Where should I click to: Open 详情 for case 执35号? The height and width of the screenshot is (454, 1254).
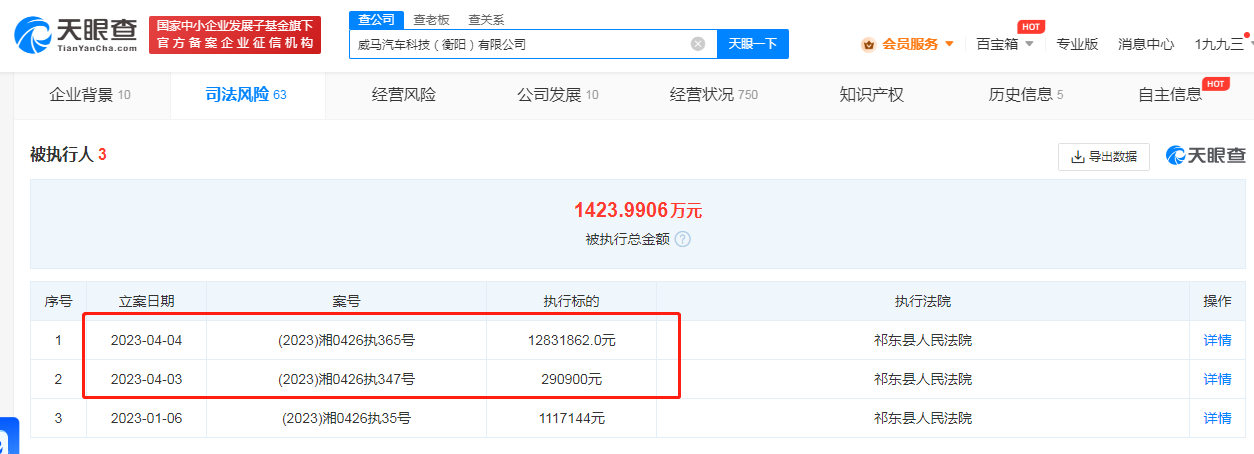pos(1217,418)
